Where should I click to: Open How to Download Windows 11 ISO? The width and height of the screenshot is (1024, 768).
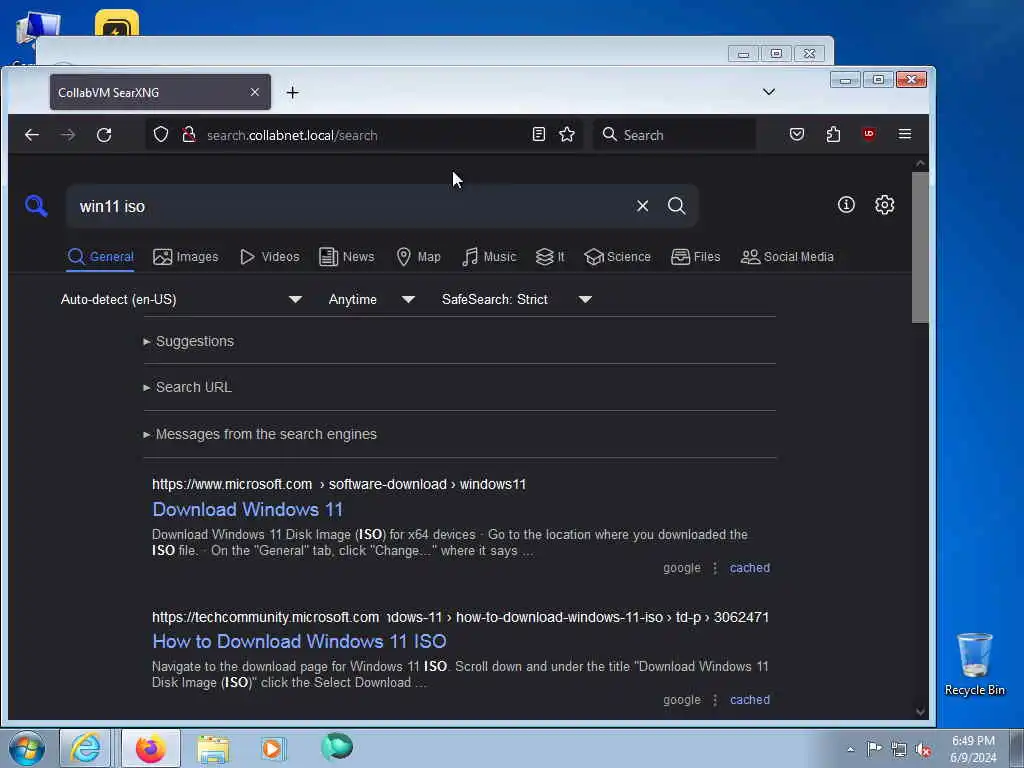click(x=299, y=641)
